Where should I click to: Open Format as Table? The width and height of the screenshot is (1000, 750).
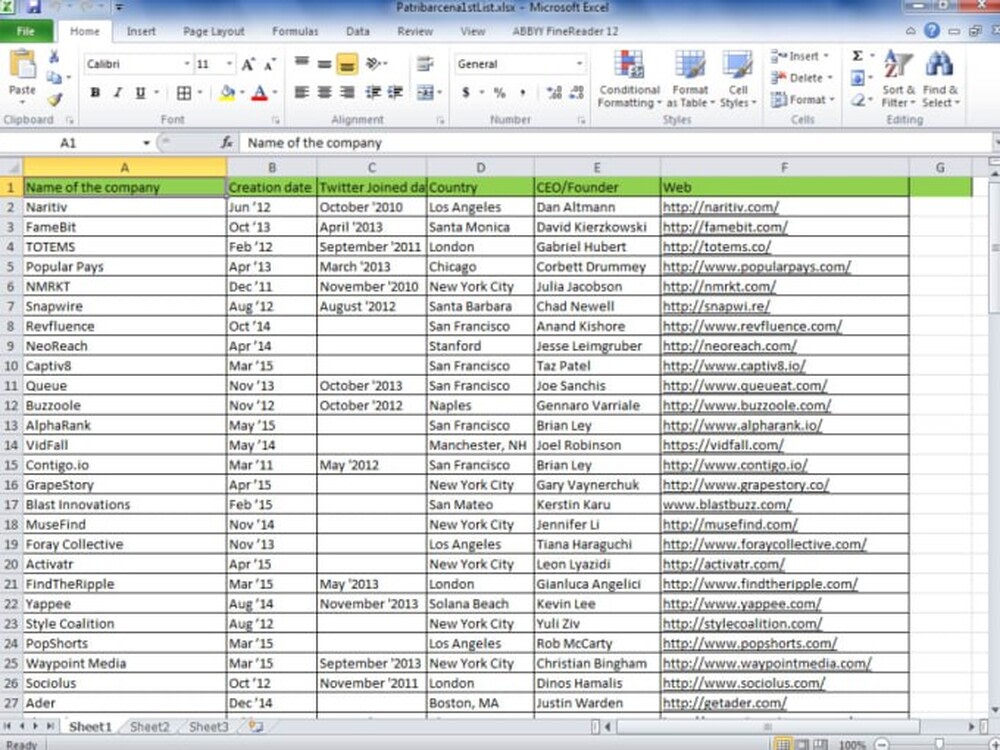click(690, 79)
